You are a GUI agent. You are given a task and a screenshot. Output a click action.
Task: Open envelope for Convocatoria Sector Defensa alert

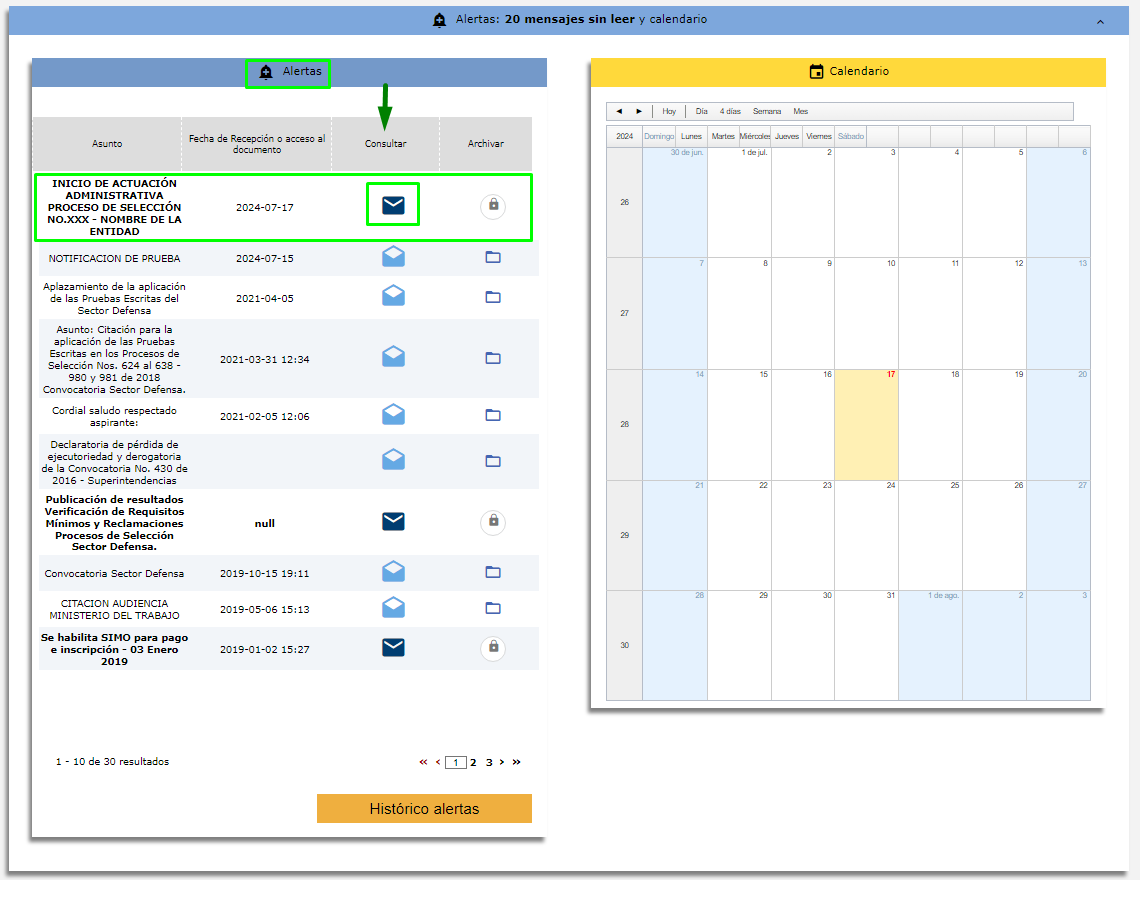(393, 572)
